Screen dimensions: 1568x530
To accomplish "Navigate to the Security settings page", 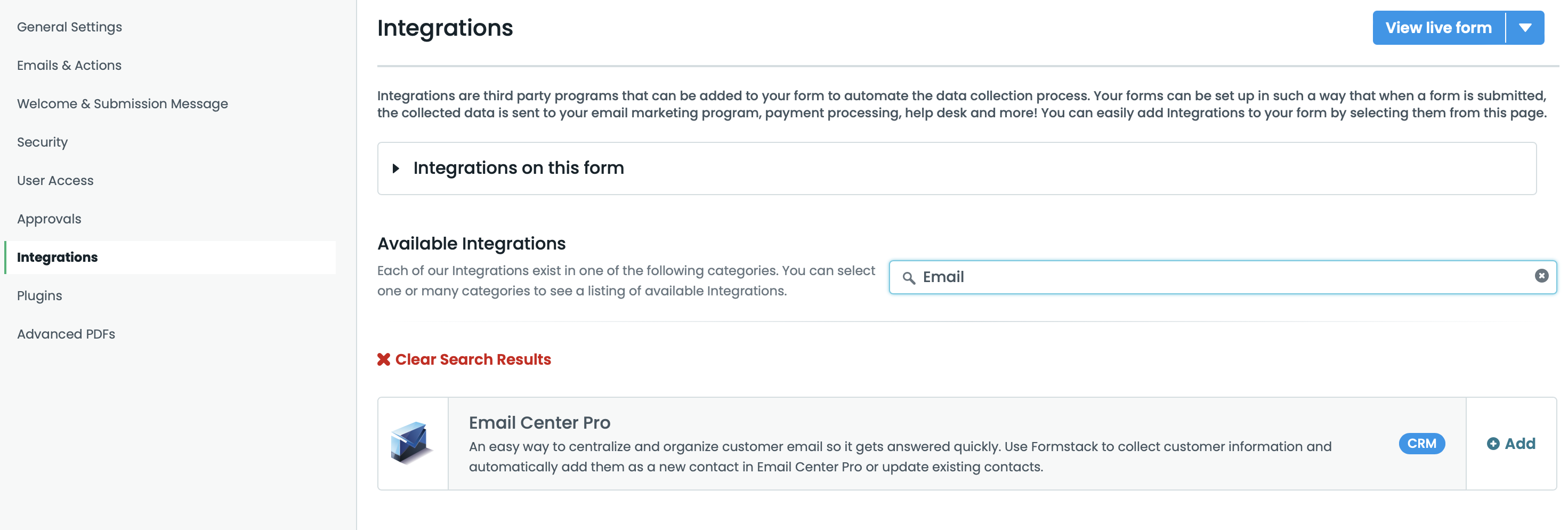I will (x=42, y=142).
